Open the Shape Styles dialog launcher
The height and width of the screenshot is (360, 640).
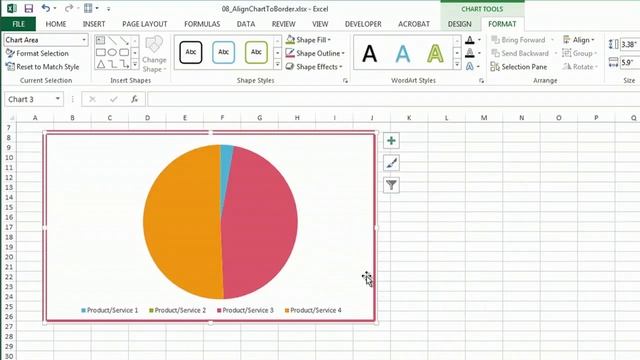click(x=345, y=81)
